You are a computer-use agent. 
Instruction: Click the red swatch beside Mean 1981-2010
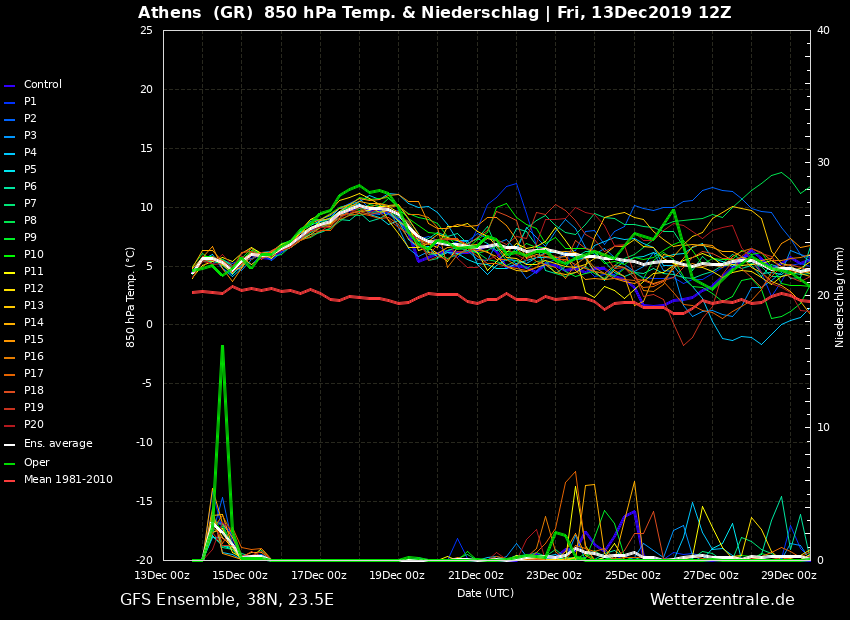[x=10, y=481]
